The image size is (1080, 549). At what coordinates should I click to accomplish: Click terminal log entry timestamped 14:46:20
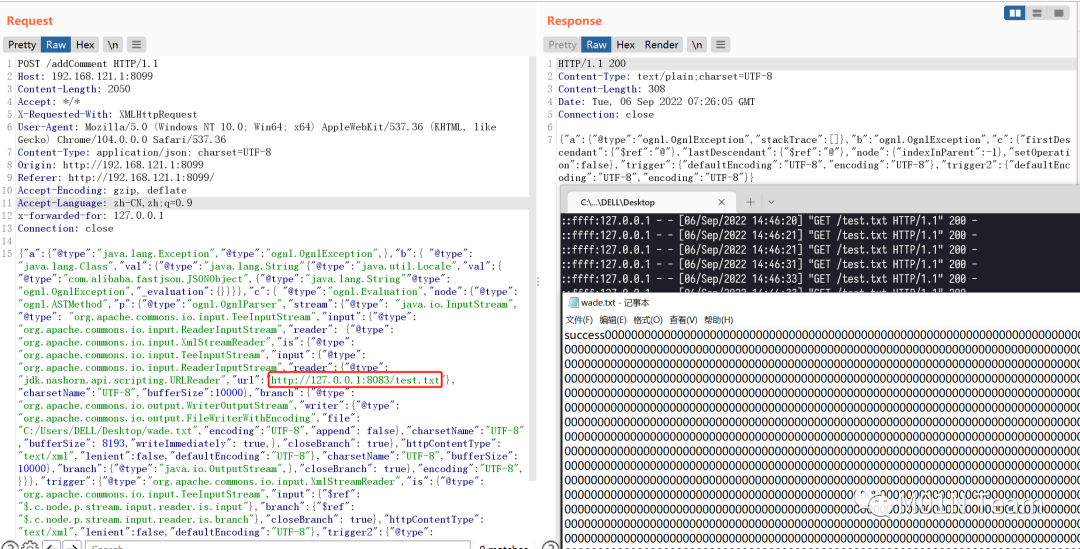[x=768, y=221]
